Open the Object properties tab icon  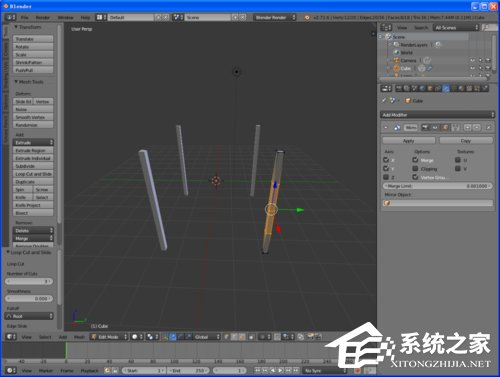[430, 88]
